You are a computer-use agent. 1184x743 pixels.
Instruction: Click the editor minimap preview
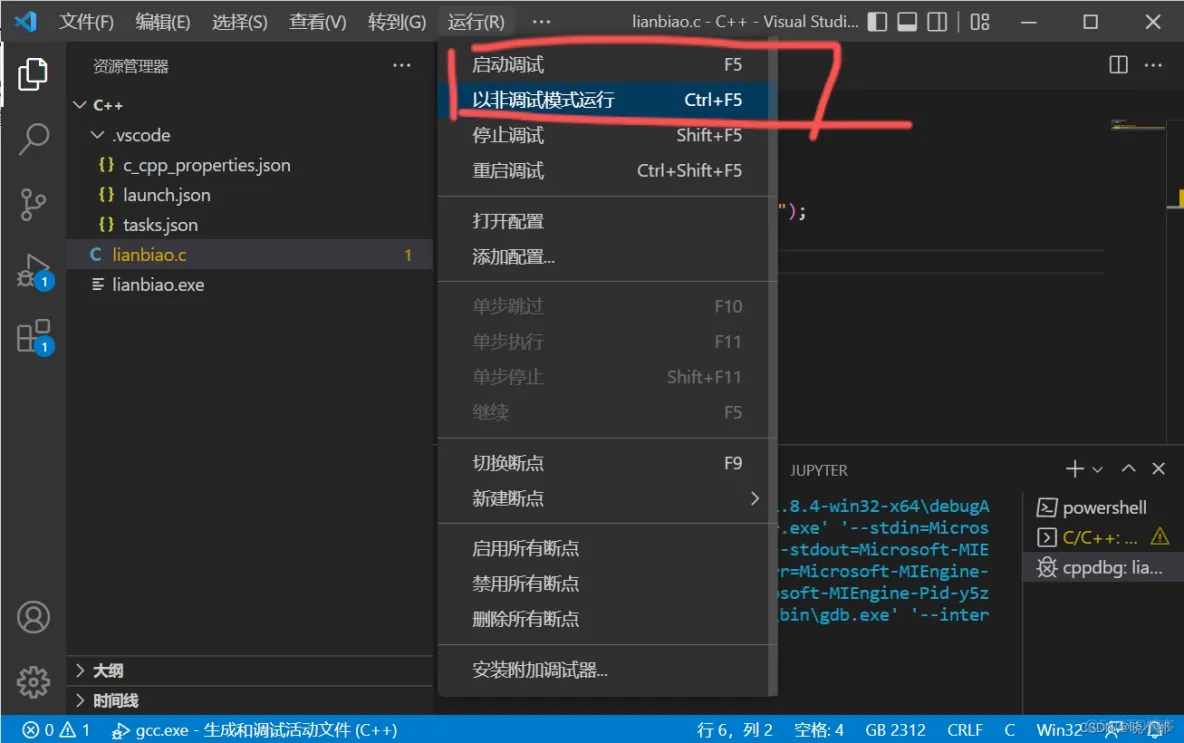1137,125
